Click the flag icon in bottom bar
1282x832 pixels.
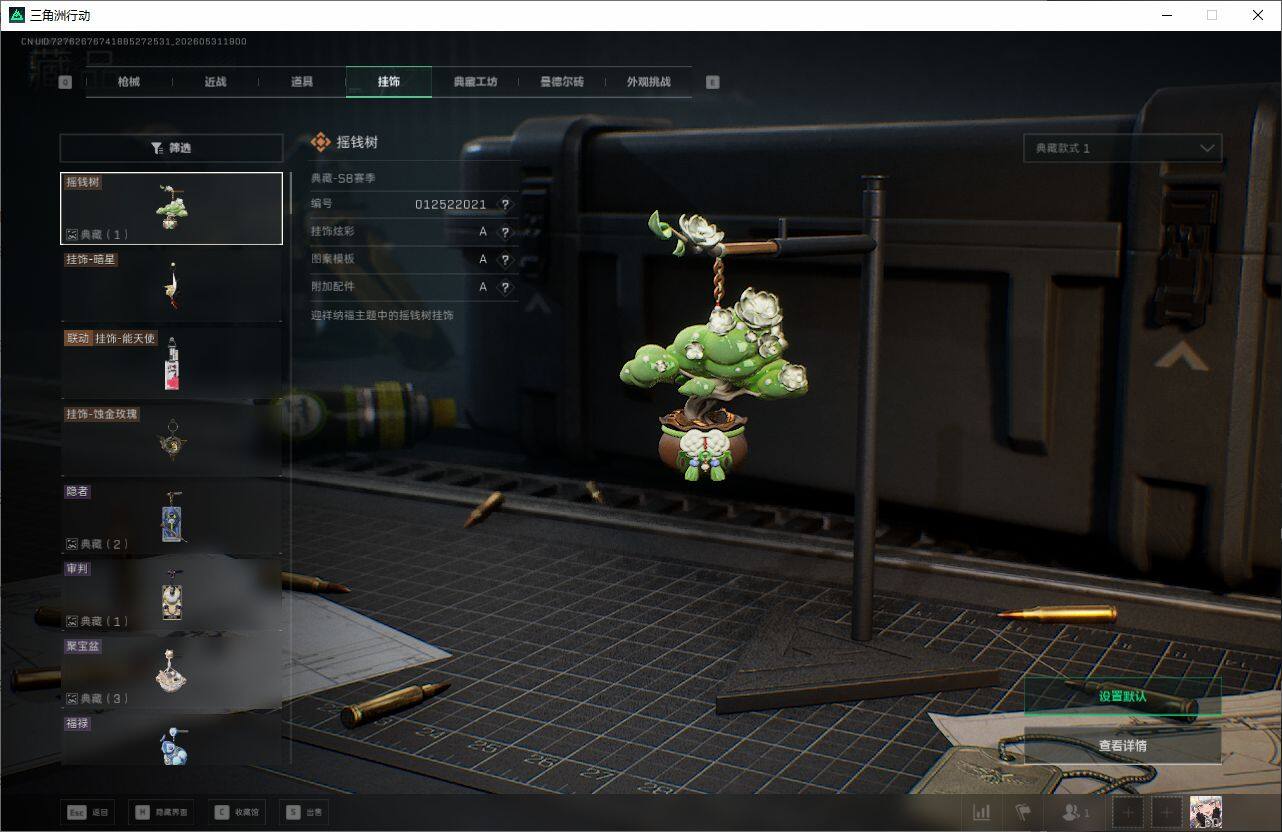coord(1023,813)
